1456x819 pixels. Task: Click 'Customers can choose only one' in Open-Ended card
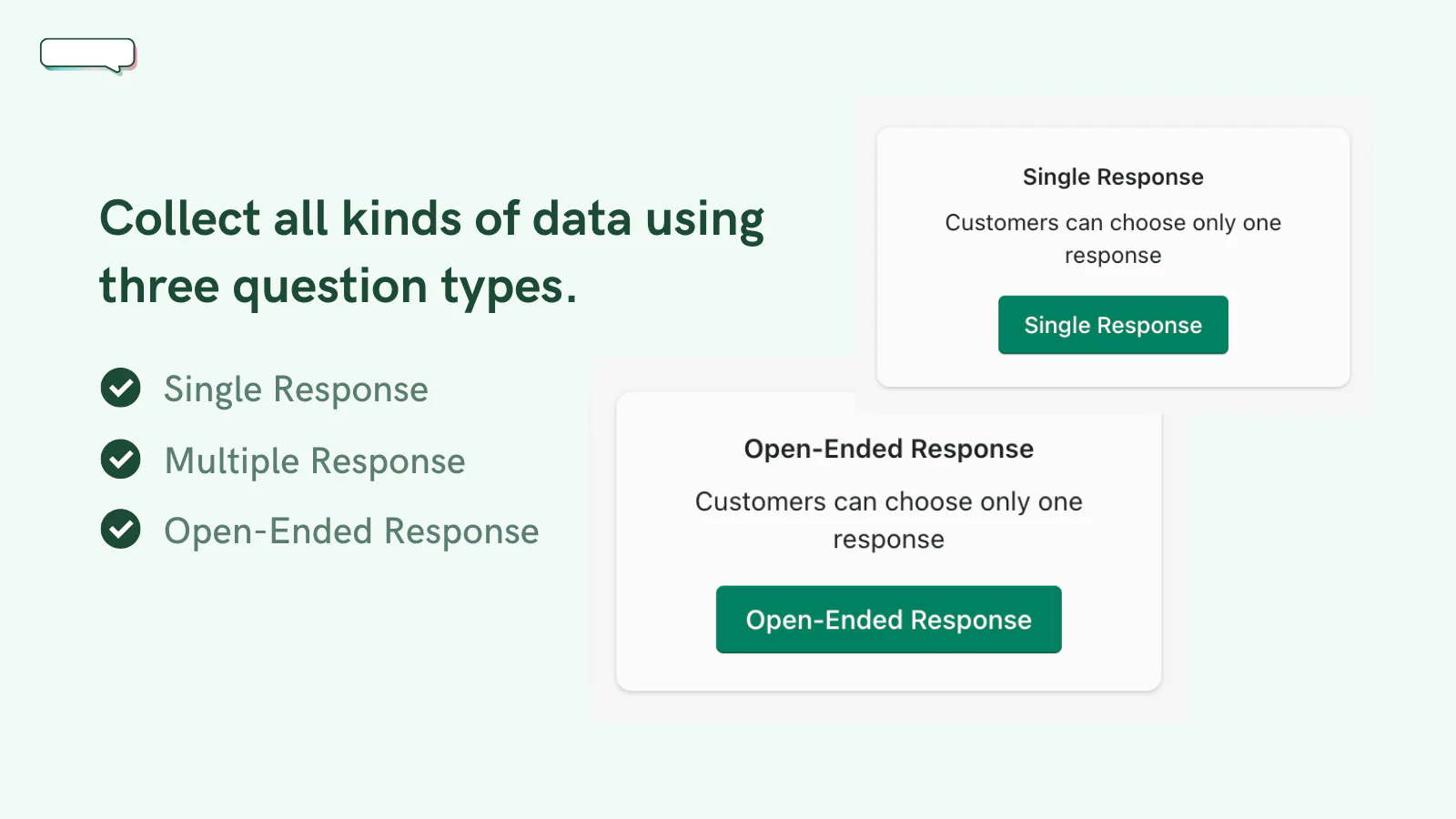pyautogui.click(x=889, y=501)
